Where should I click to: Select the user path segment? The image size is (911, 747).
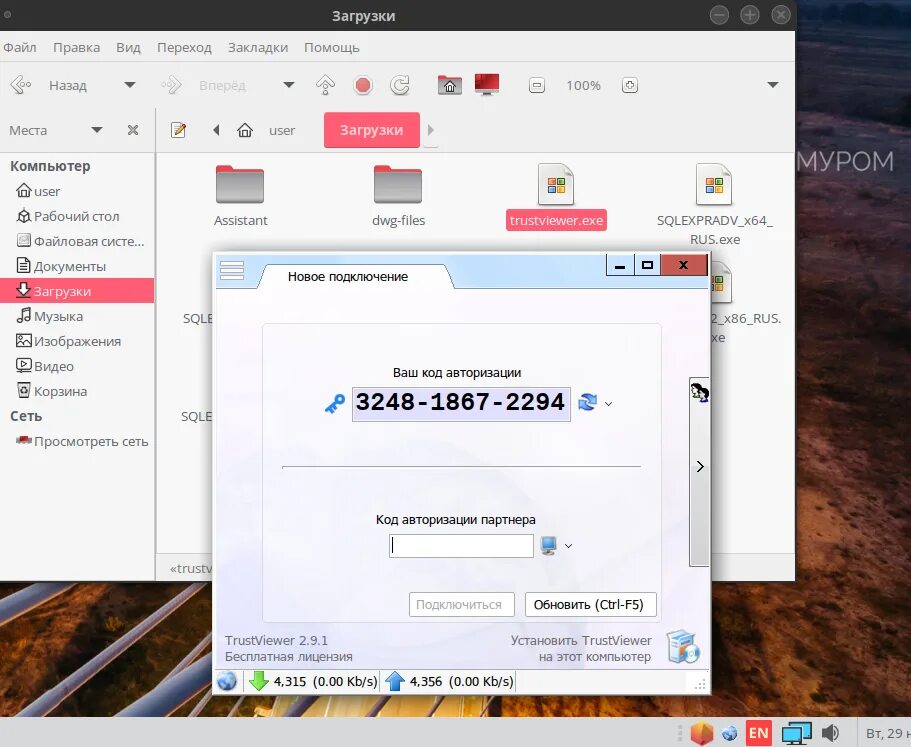[282, 131]
